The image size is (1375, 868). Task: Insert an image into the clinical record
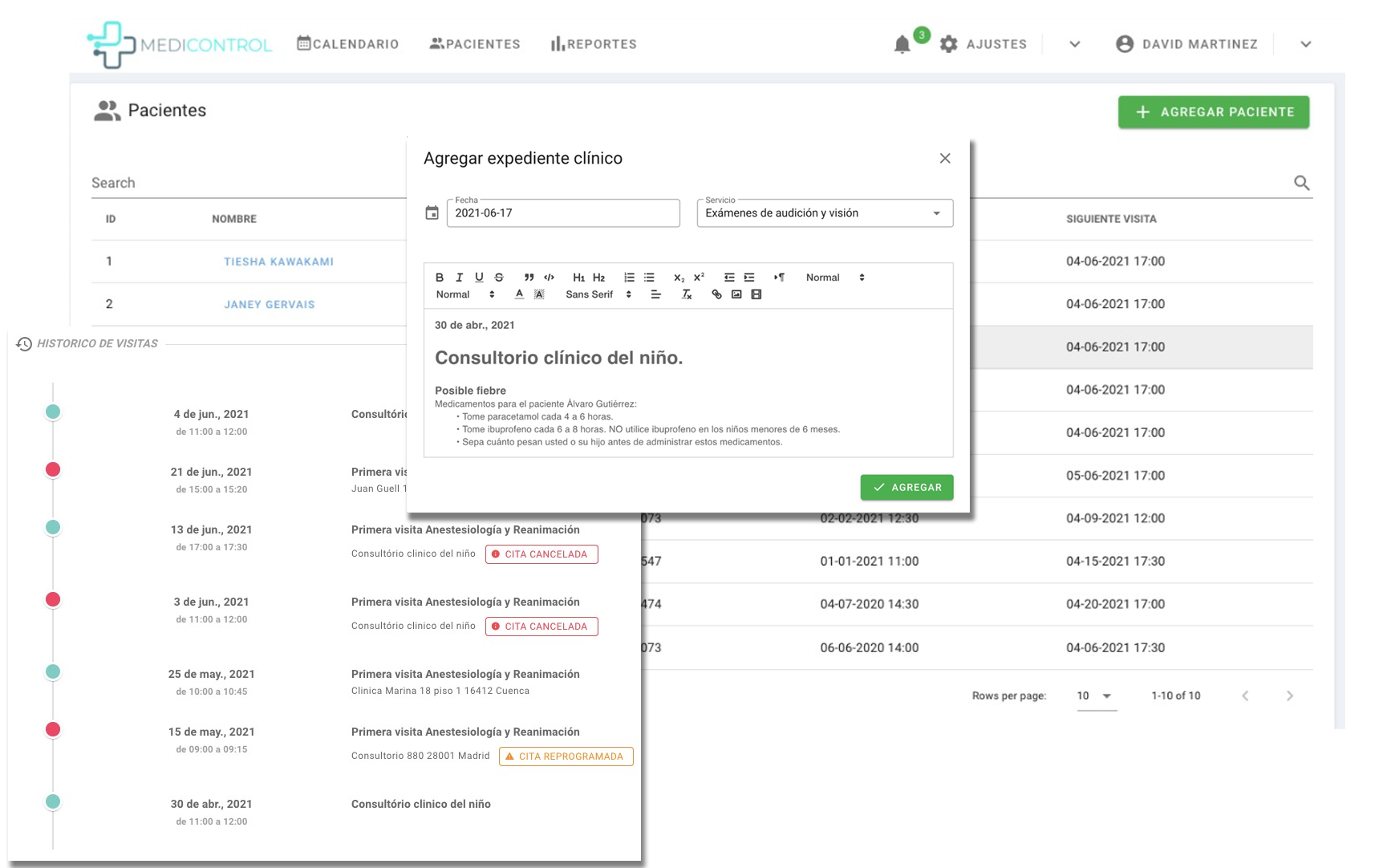pos(736,294)
